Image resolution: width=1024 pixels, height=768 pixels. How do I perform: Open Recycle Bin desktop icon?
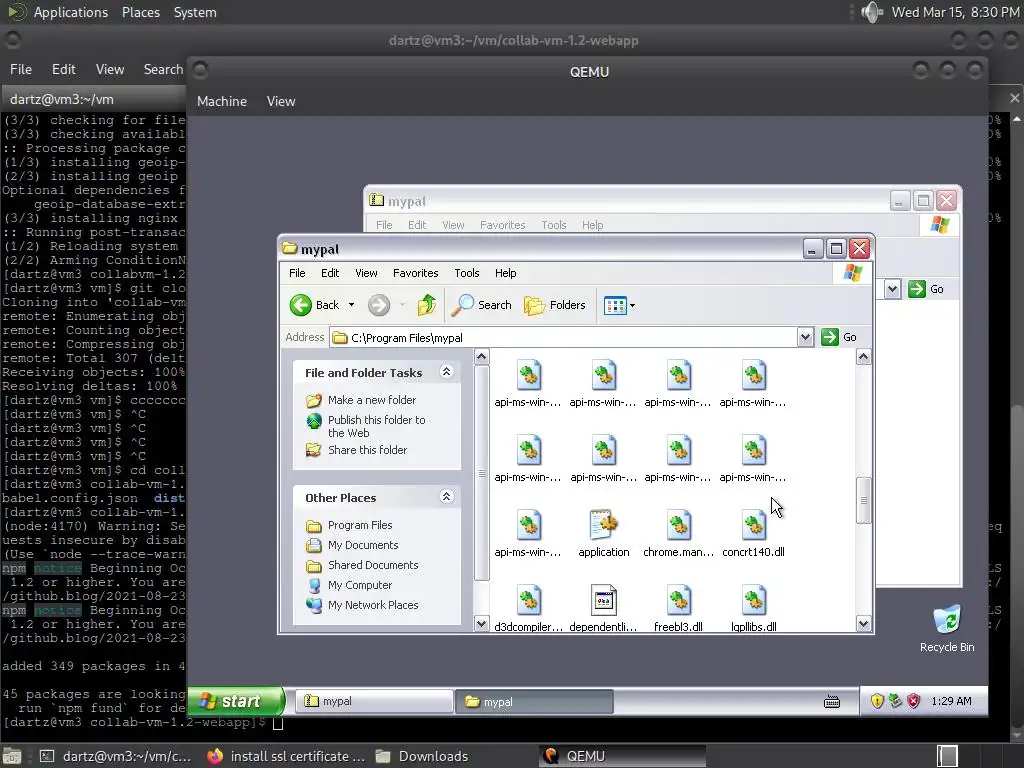tap(947, 628)
